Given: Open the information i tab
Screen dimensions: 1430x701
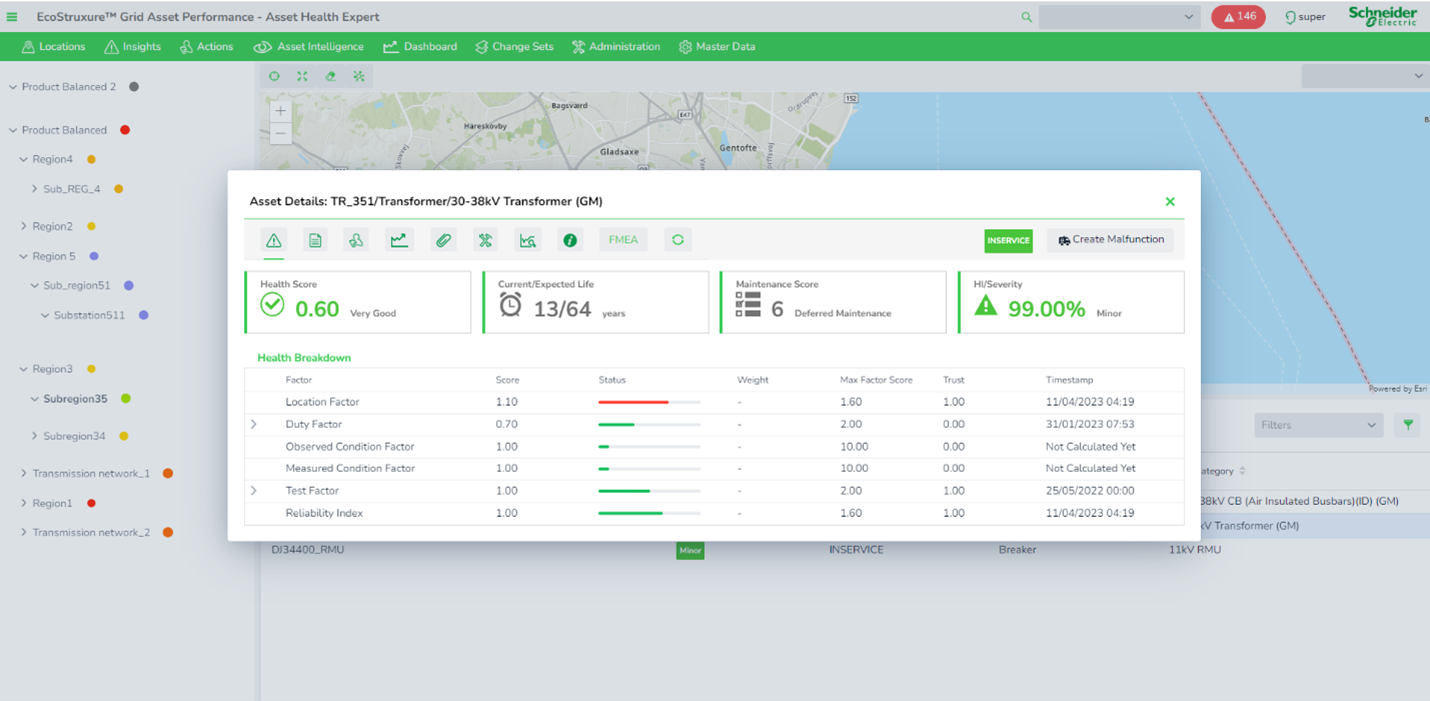Looking at the screenshot, I should [570, 240].
